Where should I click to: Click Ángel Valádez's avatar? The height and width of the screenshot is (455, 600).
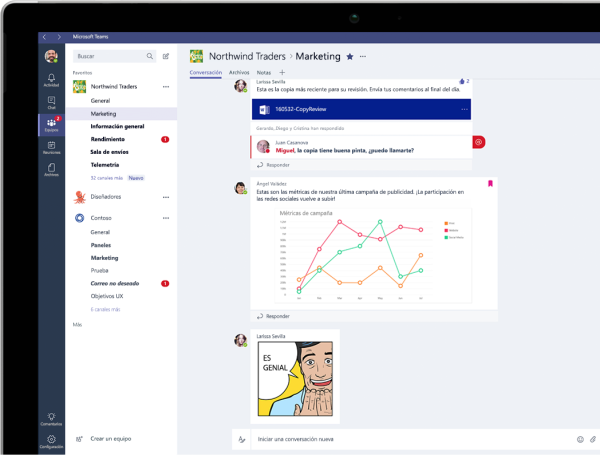coord(240,188)
